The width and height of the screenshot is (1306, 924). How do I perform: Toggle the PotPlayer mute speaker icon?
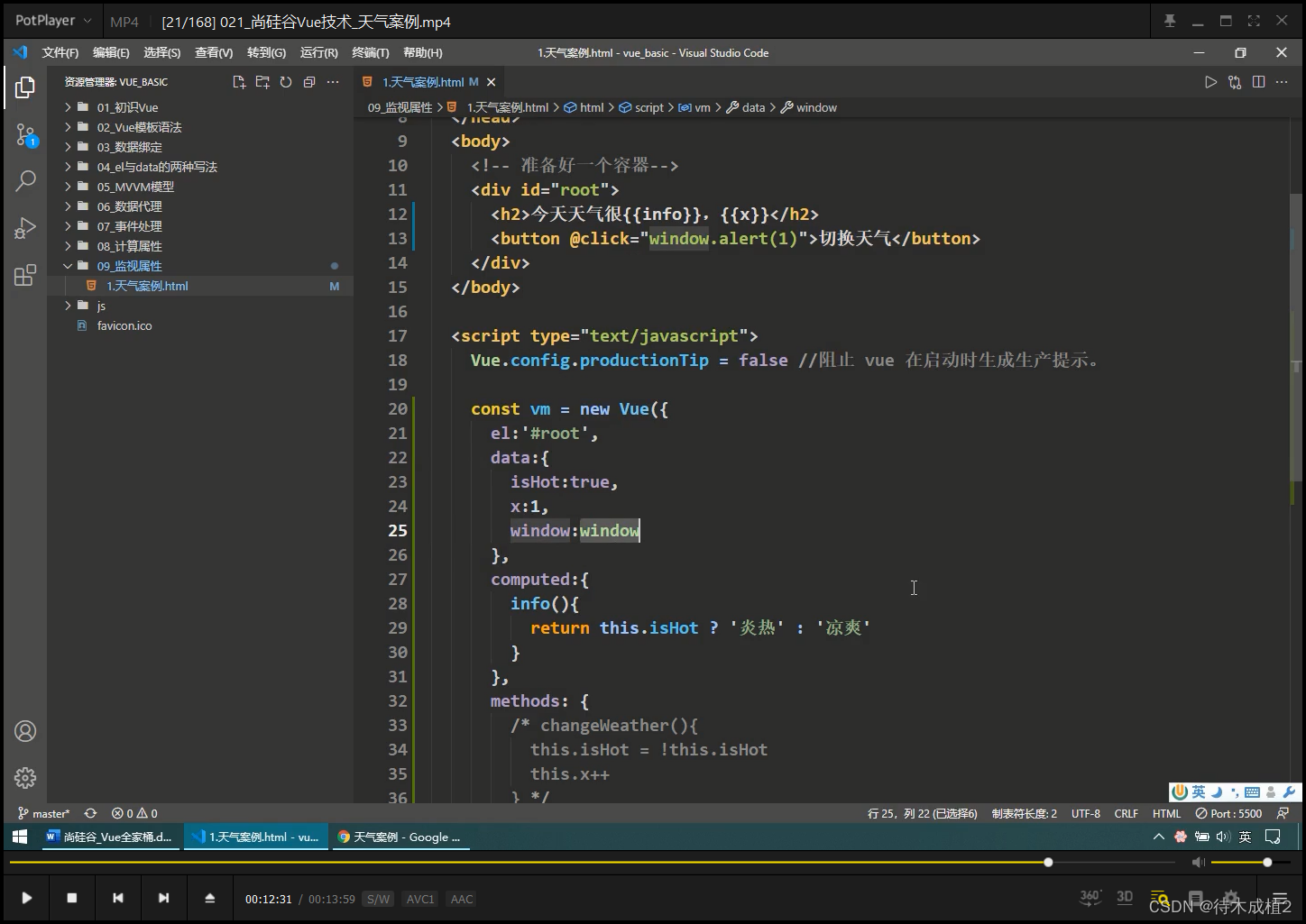coord(1198,863)
